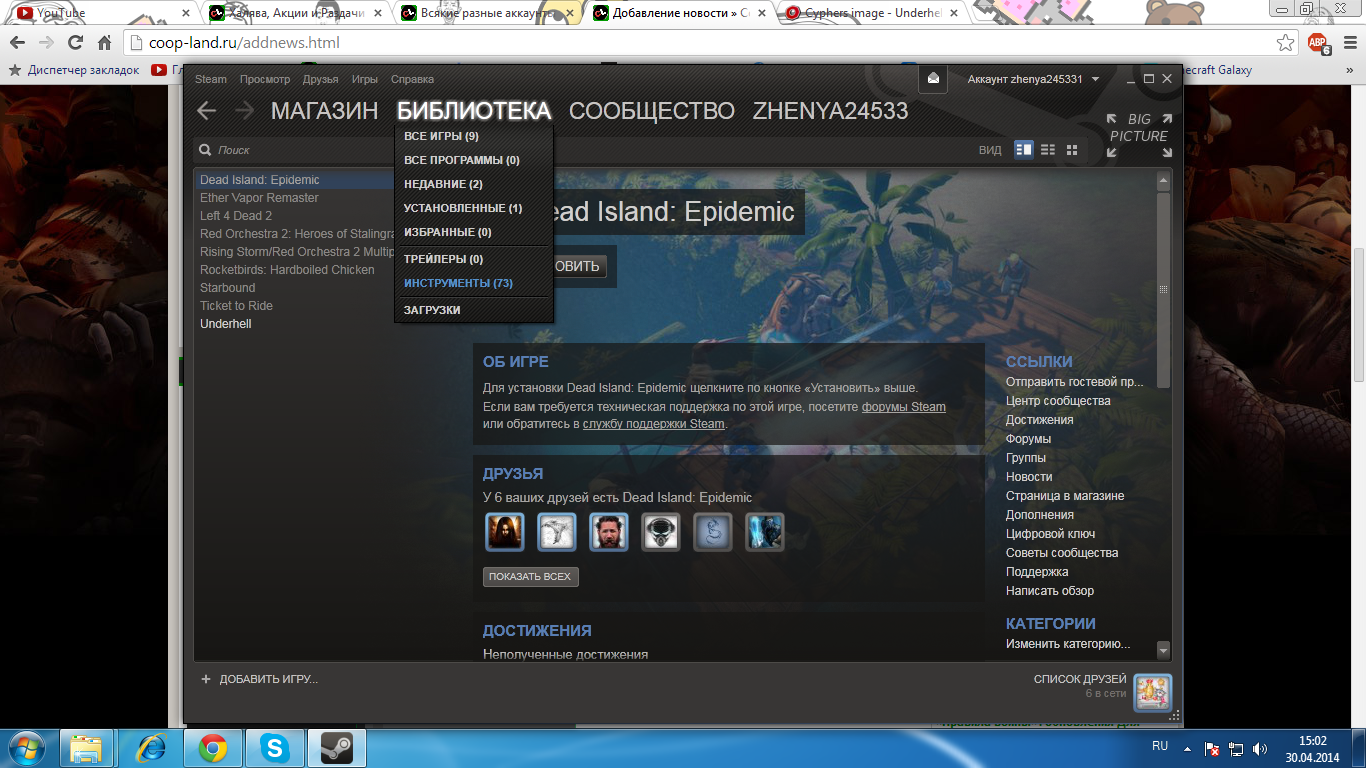Switch library to list view icon
This screenshot has height=768, width=1366.
[x=1048, y=150]
